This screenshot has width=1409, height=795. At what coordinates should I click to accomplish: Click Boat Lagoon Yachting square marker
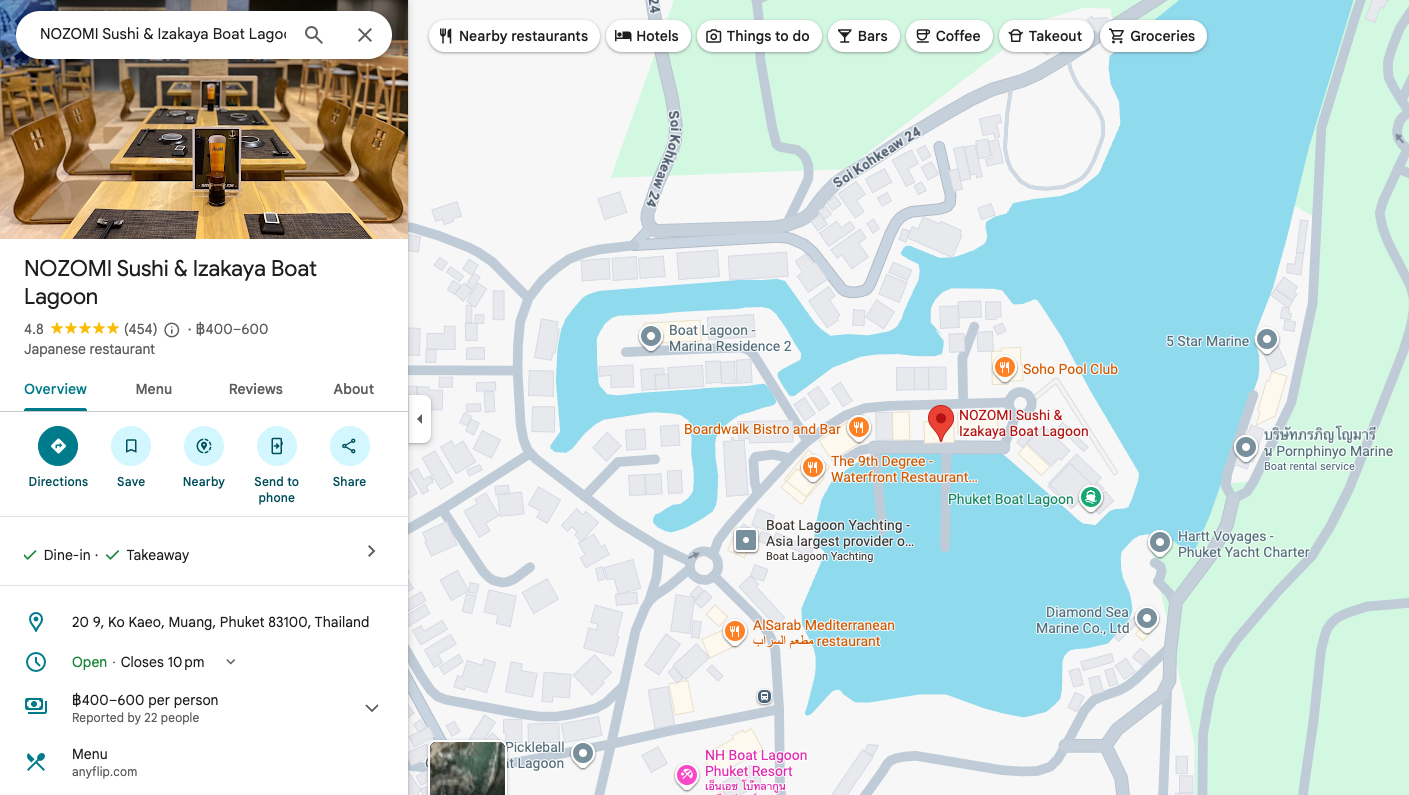pos(746,540)
